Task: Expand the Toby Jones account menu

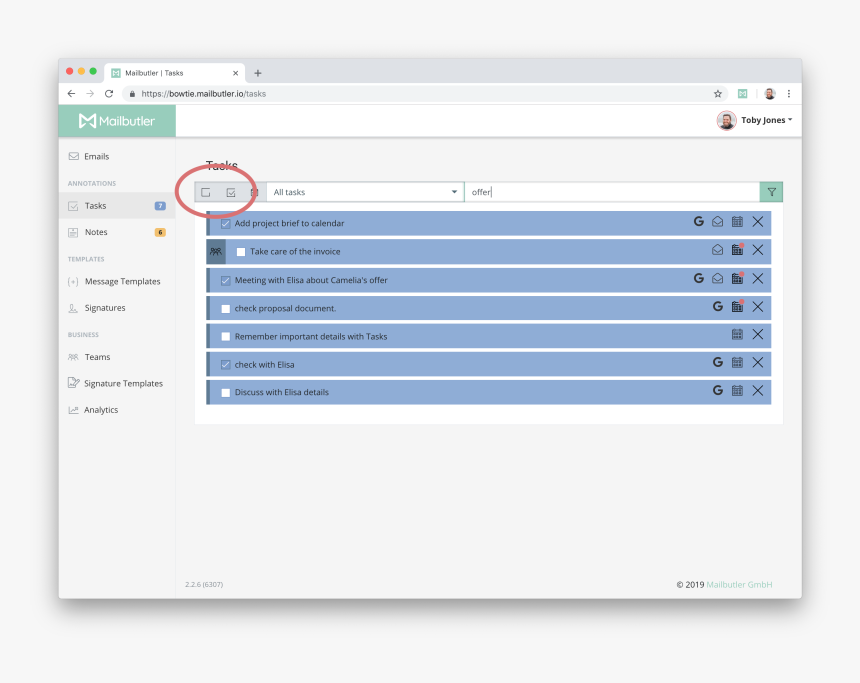Action: [766, 120]
